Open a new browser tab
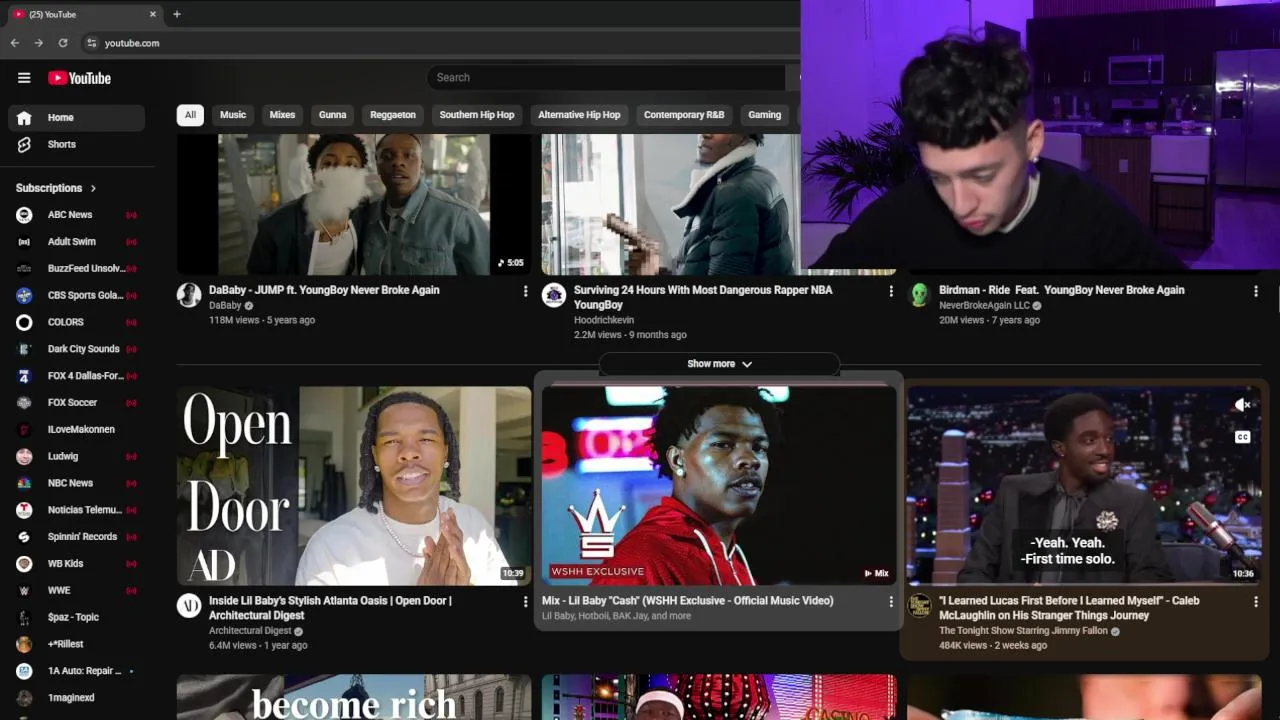The image size is (1280, 720). 177,14
